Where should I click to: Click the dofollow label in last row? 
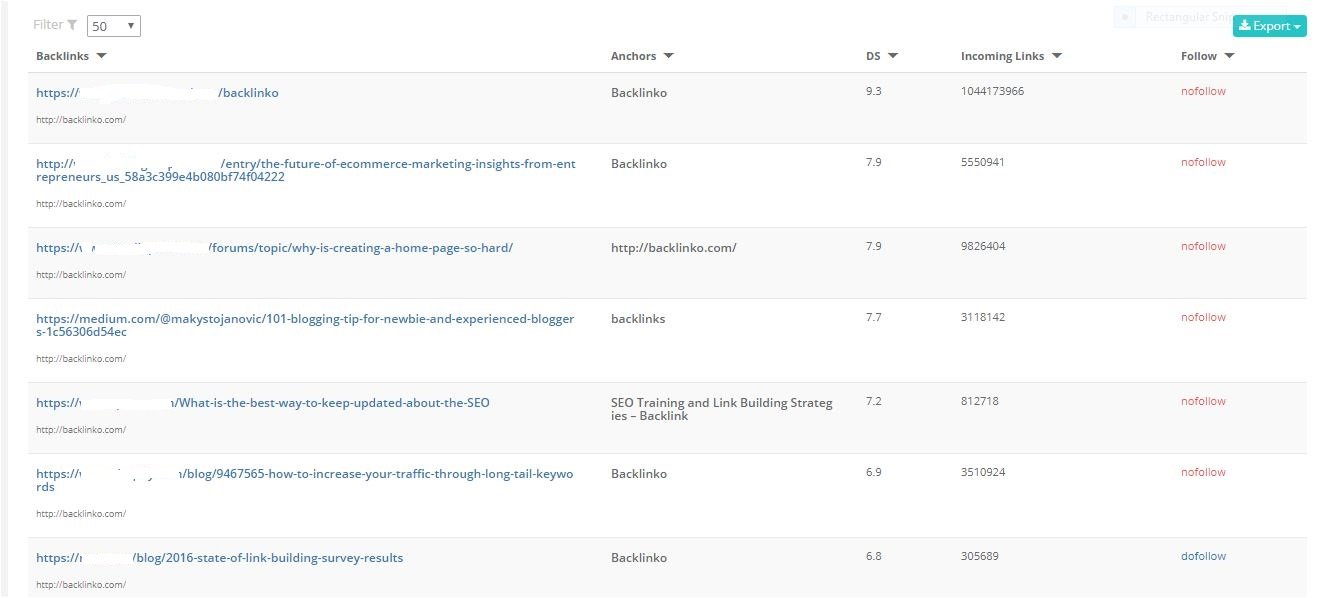click(1203, 556)
